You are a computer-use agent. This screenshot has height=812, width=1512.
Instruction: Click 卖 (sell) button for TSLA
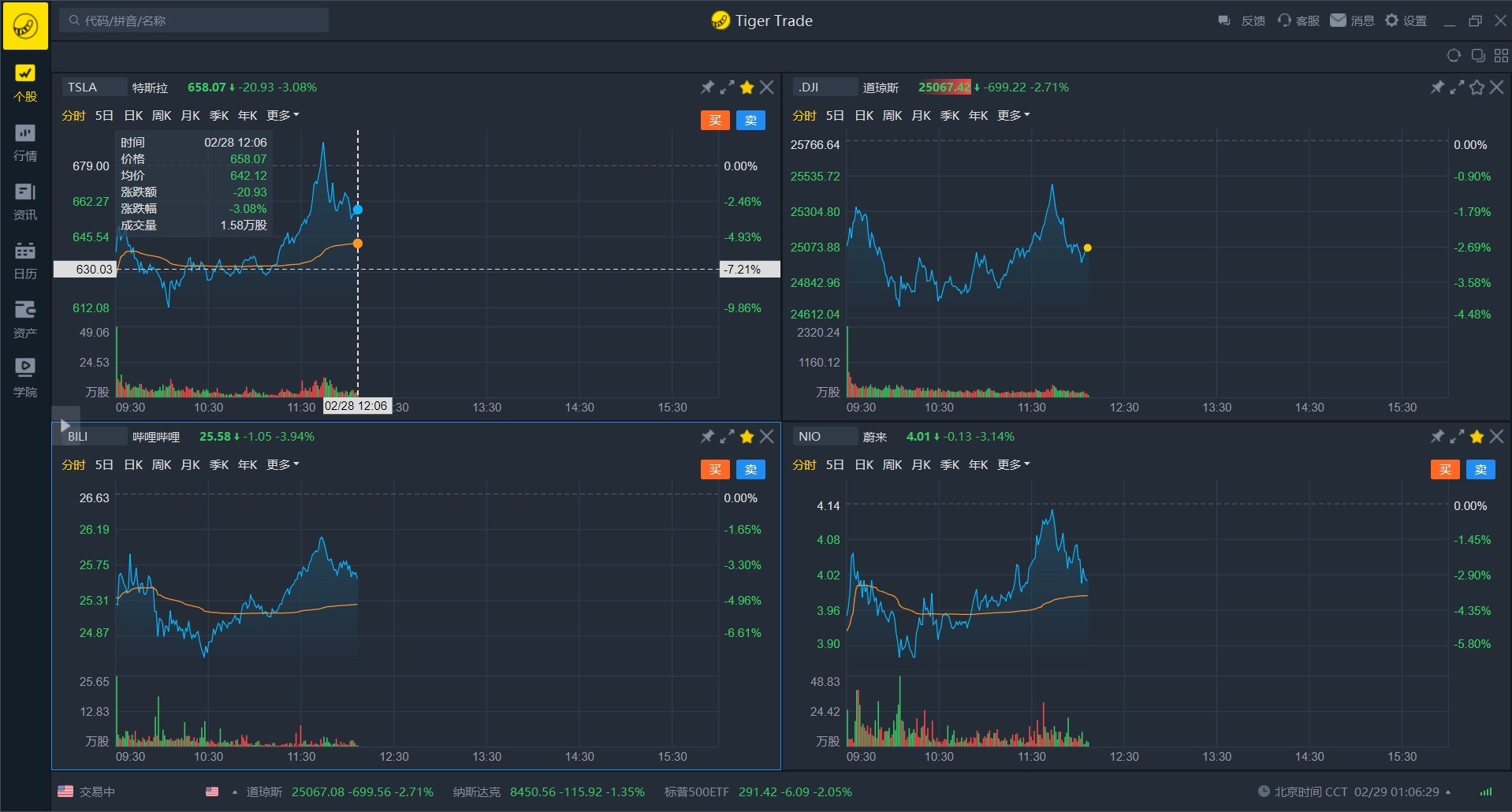click(750, 120)
